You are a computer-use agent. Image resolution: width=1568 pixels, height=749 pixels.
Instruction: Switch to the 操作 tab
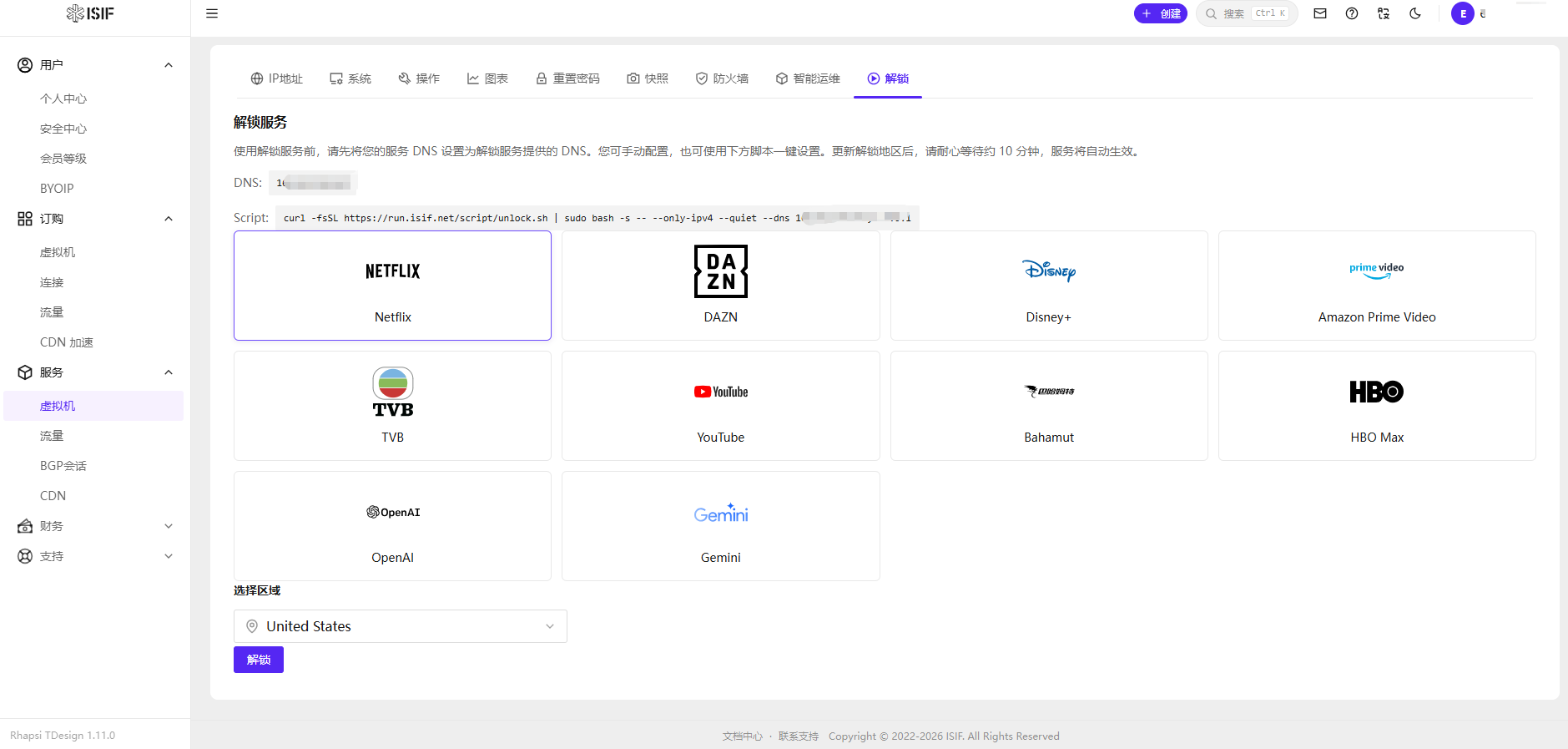point(419,78)
